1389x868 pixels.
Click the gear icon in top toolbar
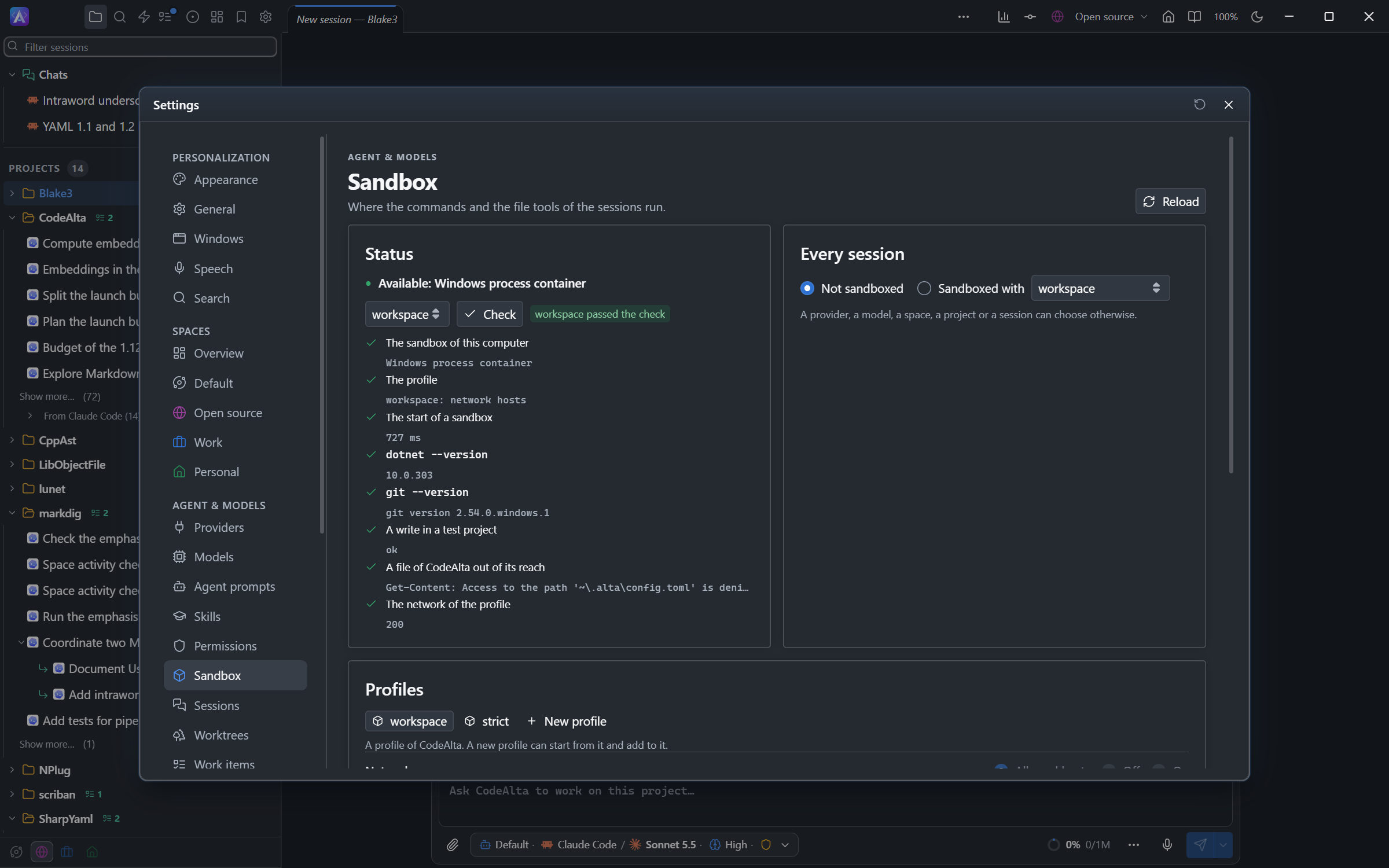[x=266, y=17]
